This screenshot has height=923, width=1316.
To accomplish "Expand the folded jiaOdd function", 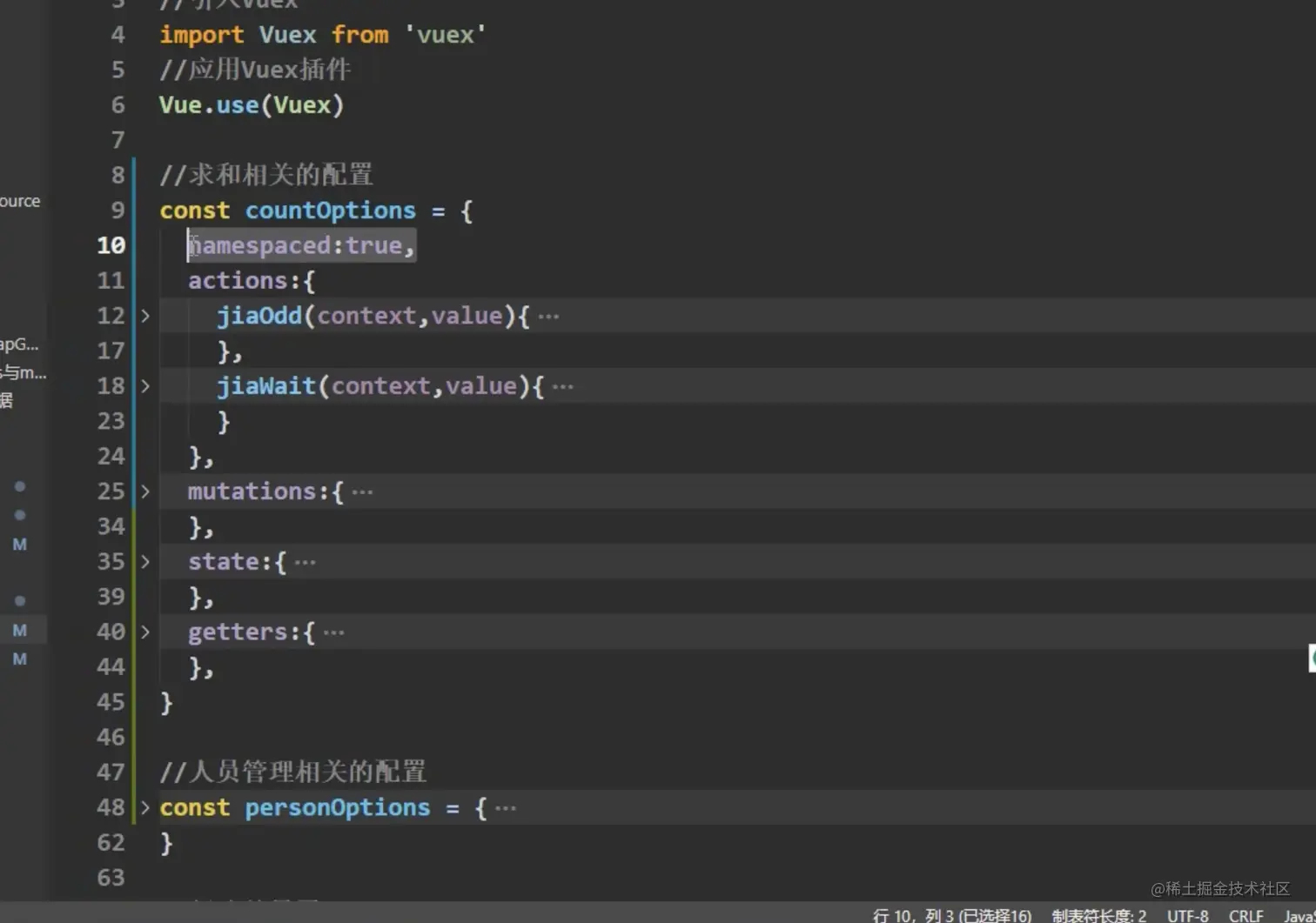I will [x=145, y=316].
